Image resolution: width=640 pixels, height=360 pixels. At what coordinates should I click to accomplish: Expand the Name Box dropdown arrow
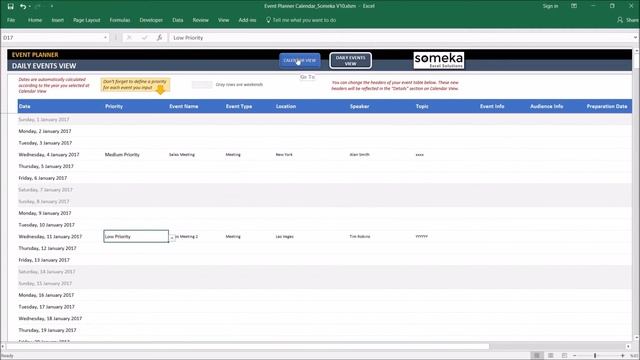[105, 38]
